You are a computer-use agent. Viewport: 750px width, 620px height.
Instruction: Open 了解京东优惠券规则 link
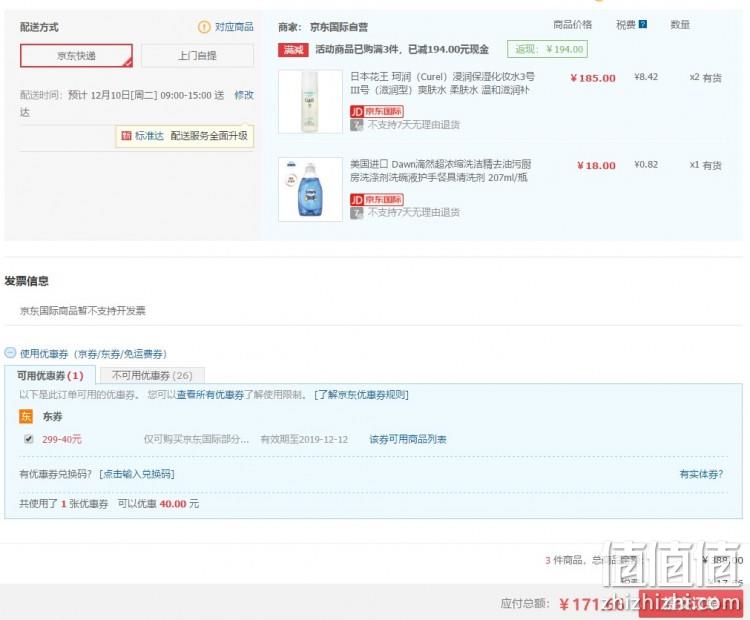(362, 395)
